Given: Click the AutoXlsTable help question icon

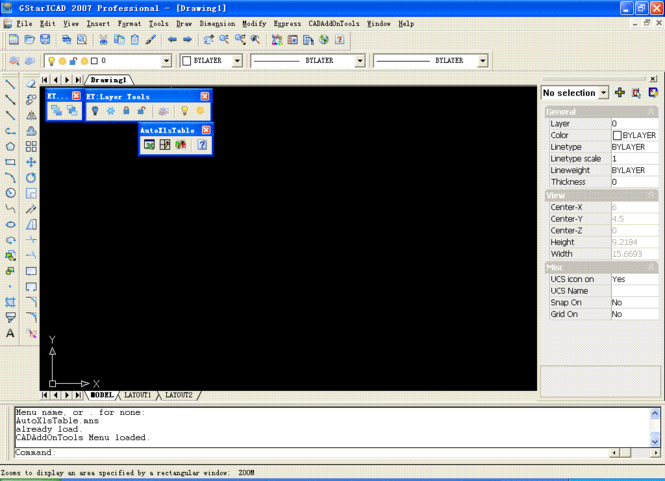Looking at the screenshot, I should pyautogui.click(x=202, y=145).
